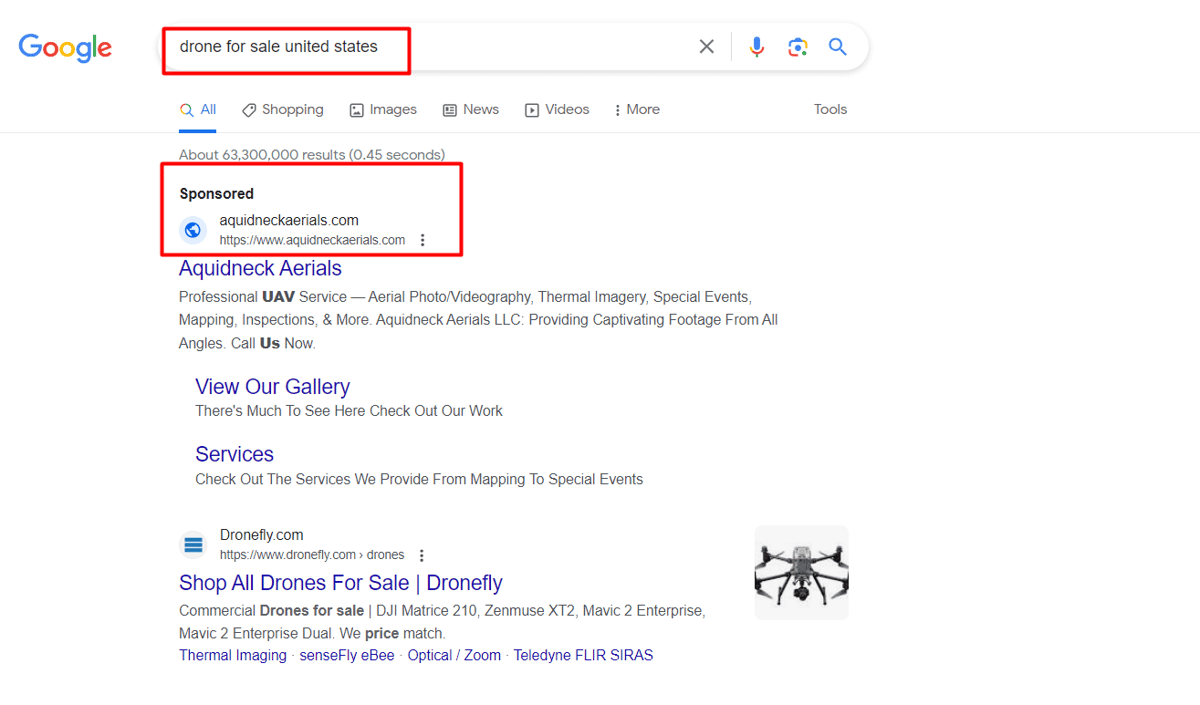
Task: Start voice search with microphone icon
Action: pos(757,47)
